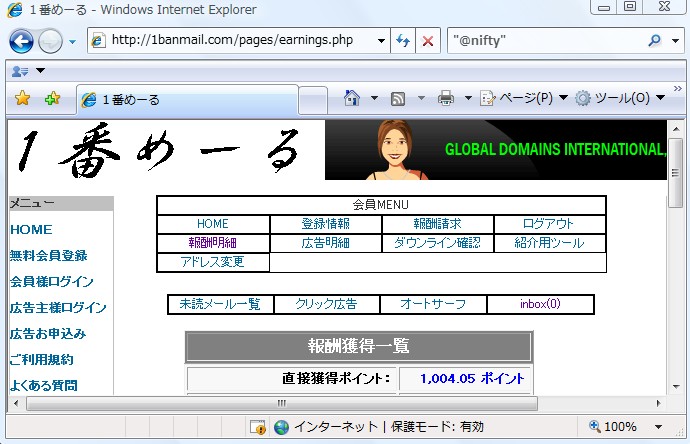Screen dimensions: 690x444
Task: Open 広告お申込み sidebar link
Action: tap(48, 334)
